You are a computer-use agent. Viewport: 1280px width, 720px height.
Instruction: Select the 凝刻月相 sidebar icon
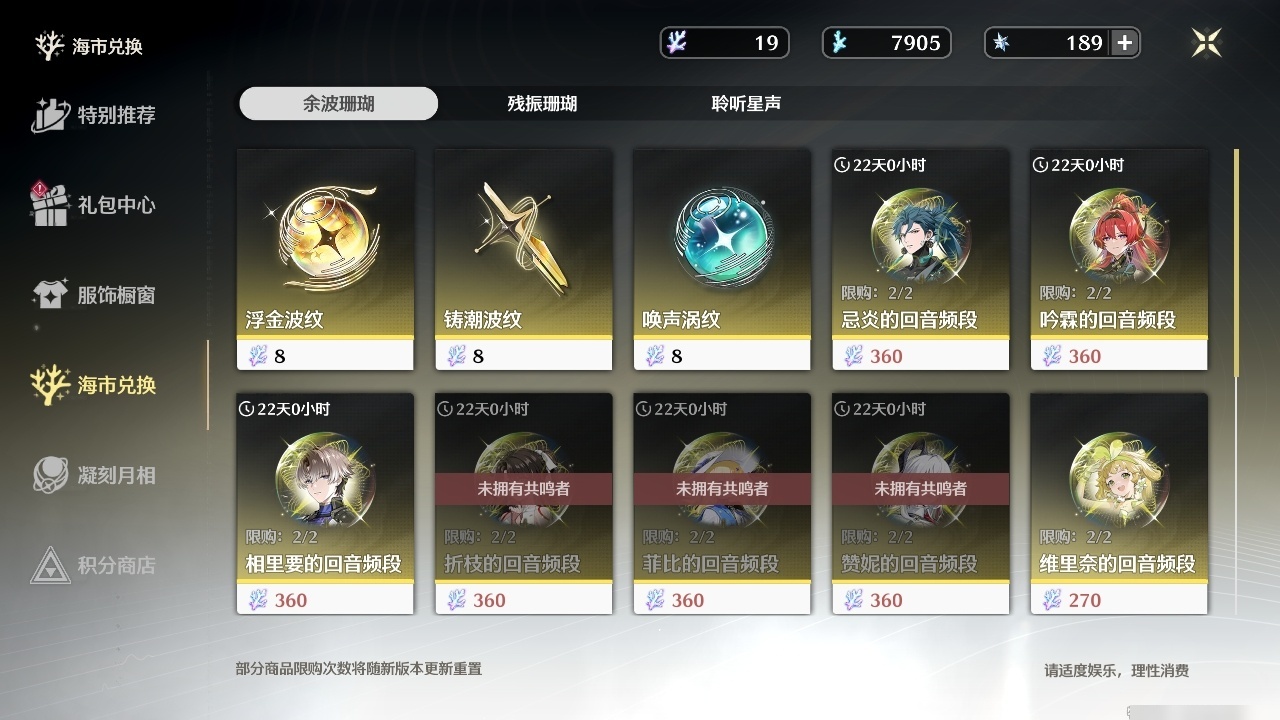point(50,475)
